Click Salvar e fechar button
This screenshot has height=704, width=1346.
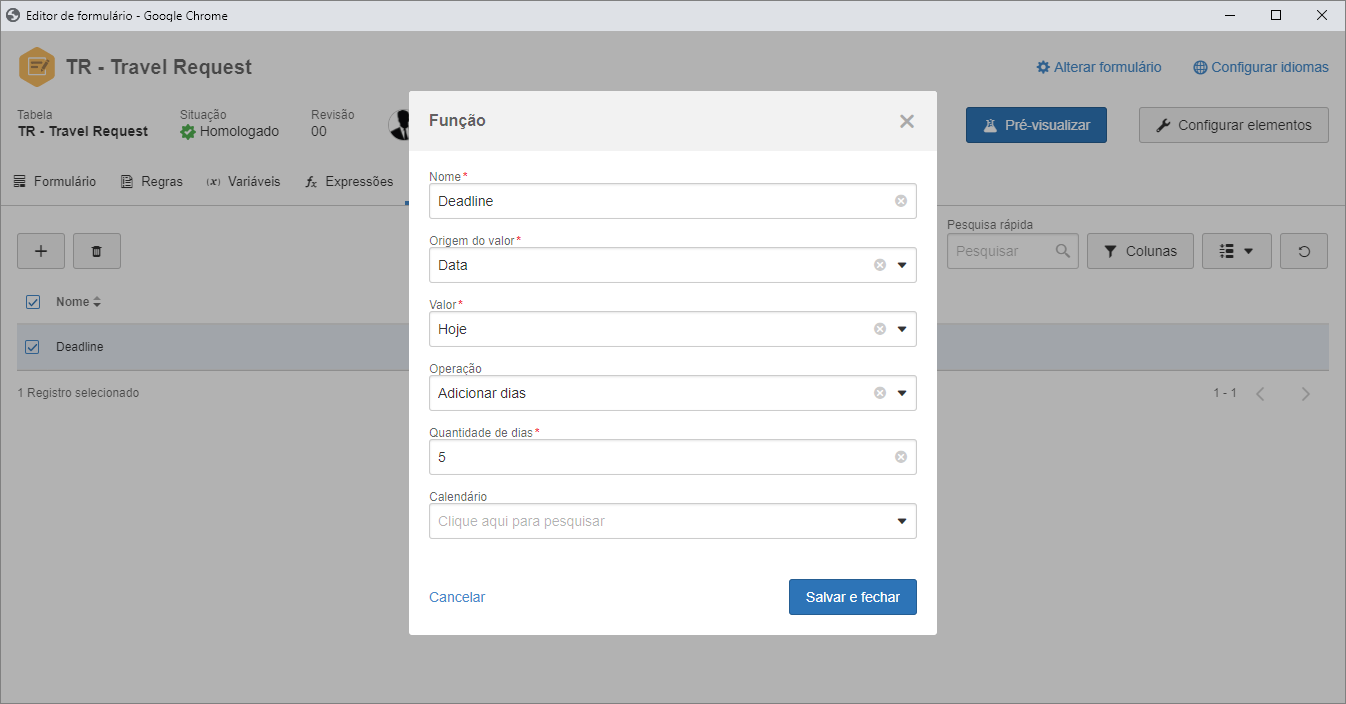pos(853,597)
